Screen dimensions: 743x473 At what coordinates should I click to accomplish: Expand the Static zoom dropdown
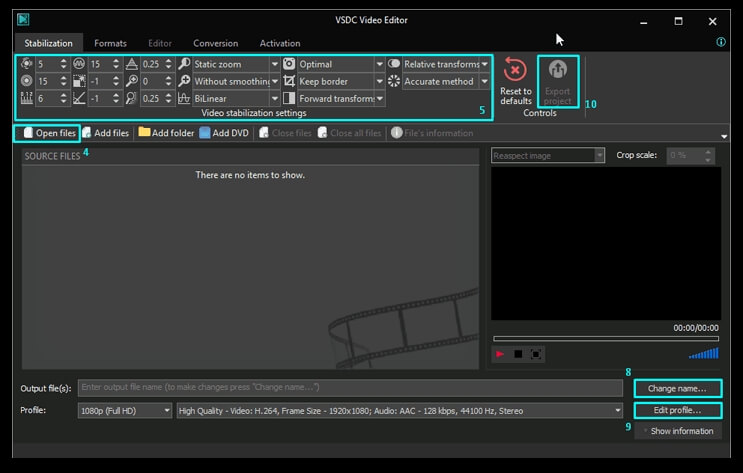(x=275, y=64)
